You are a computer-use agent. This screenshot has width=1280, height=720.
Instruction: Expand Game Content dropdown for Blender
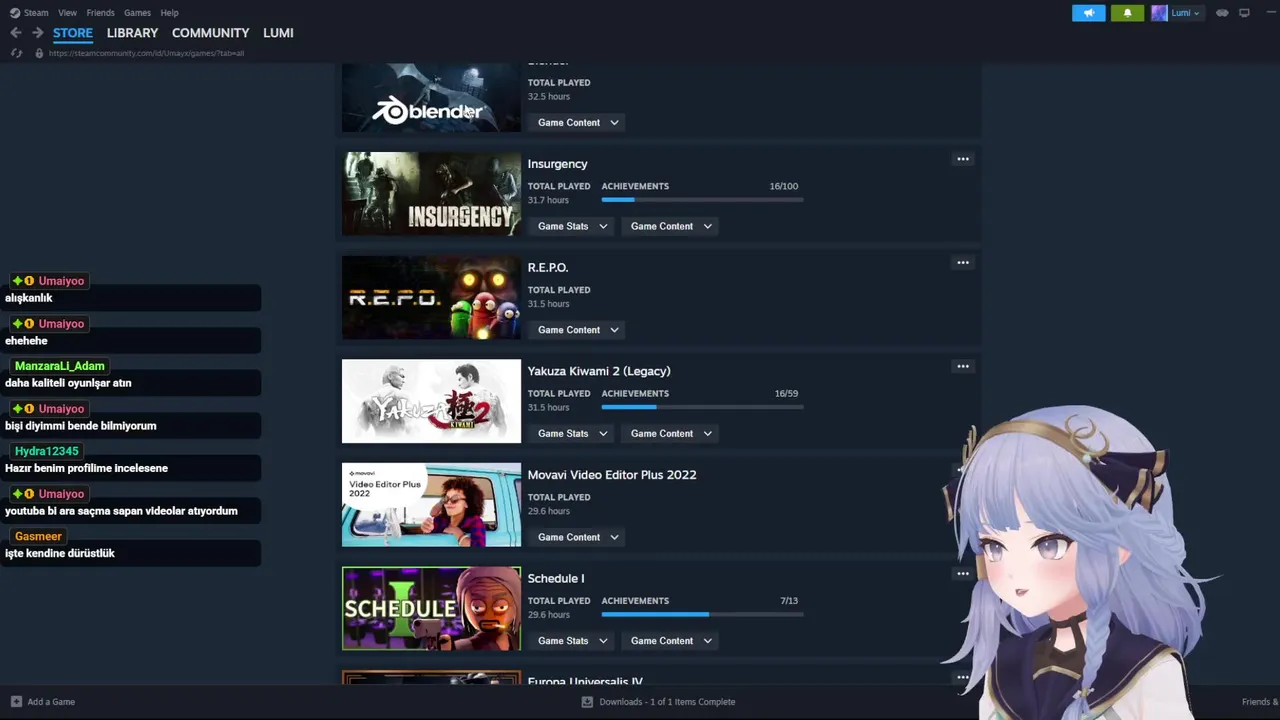[578, 123]
